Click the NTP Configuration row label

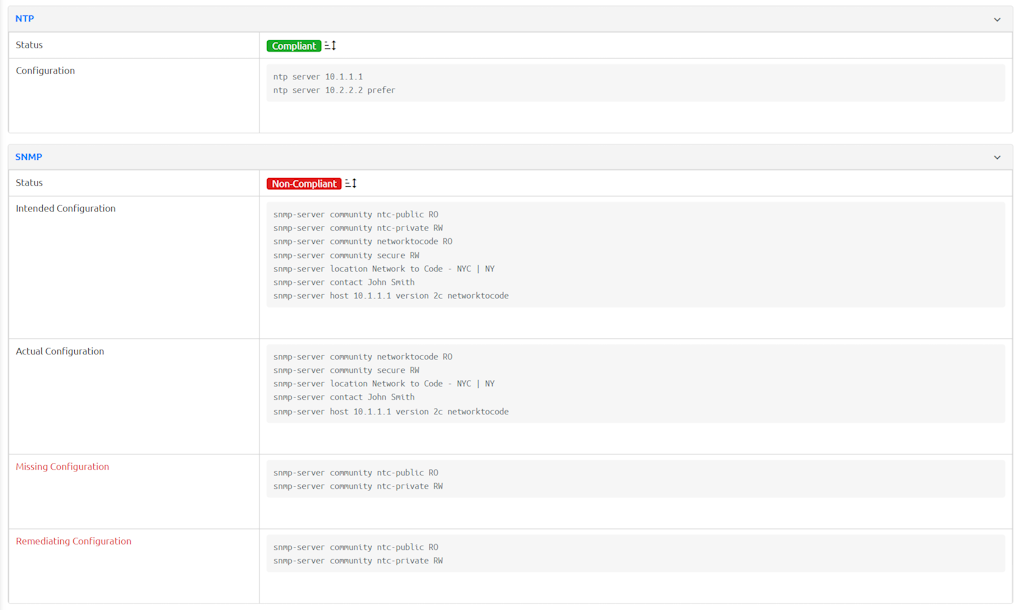tap(45, 71)
